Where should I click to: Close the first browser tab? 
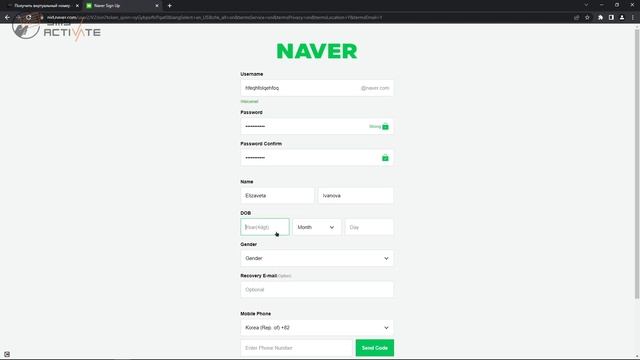click(x=77, y=6)
